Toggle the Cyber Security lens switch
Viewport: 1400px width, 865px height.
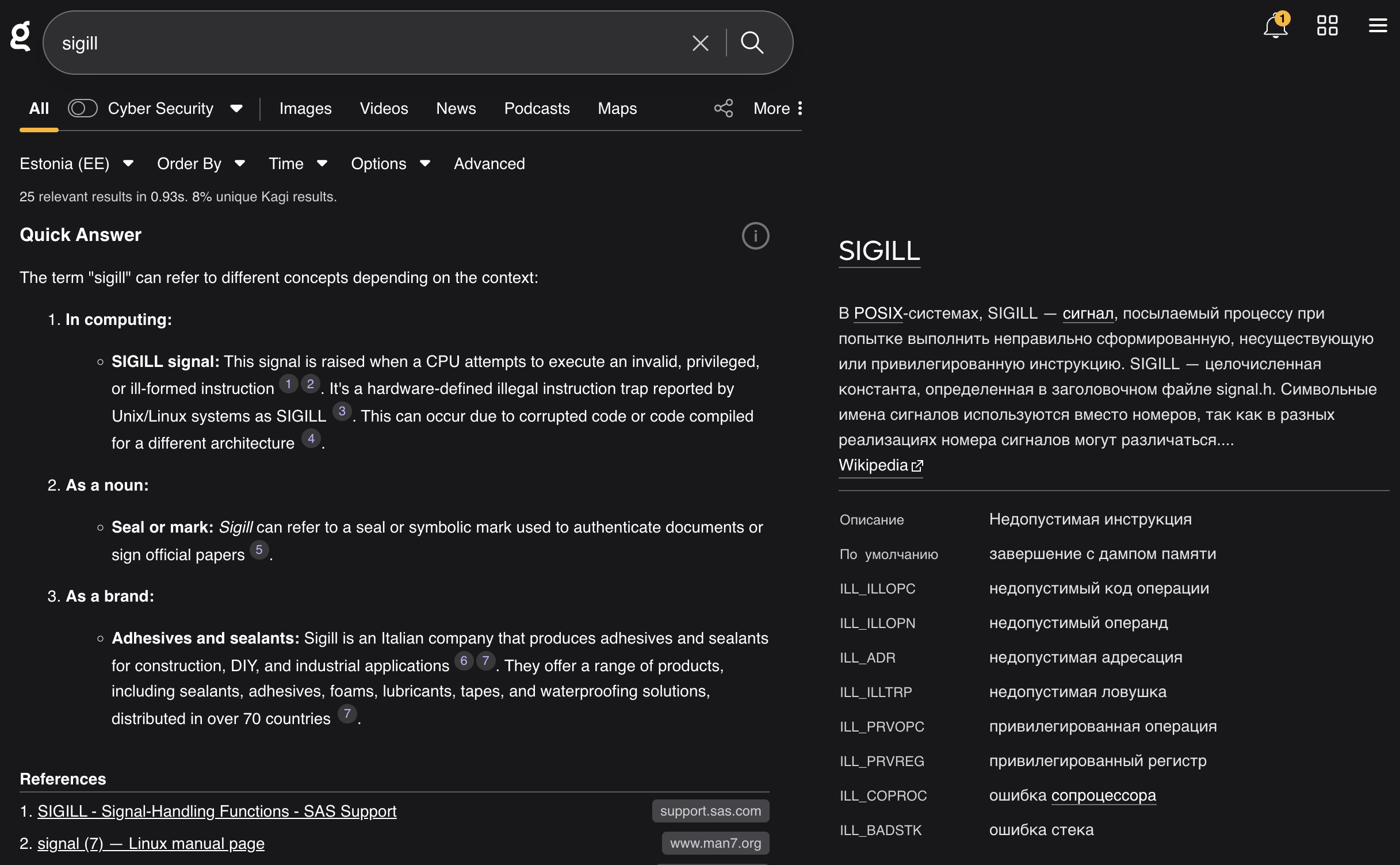(x=82, y=108)
